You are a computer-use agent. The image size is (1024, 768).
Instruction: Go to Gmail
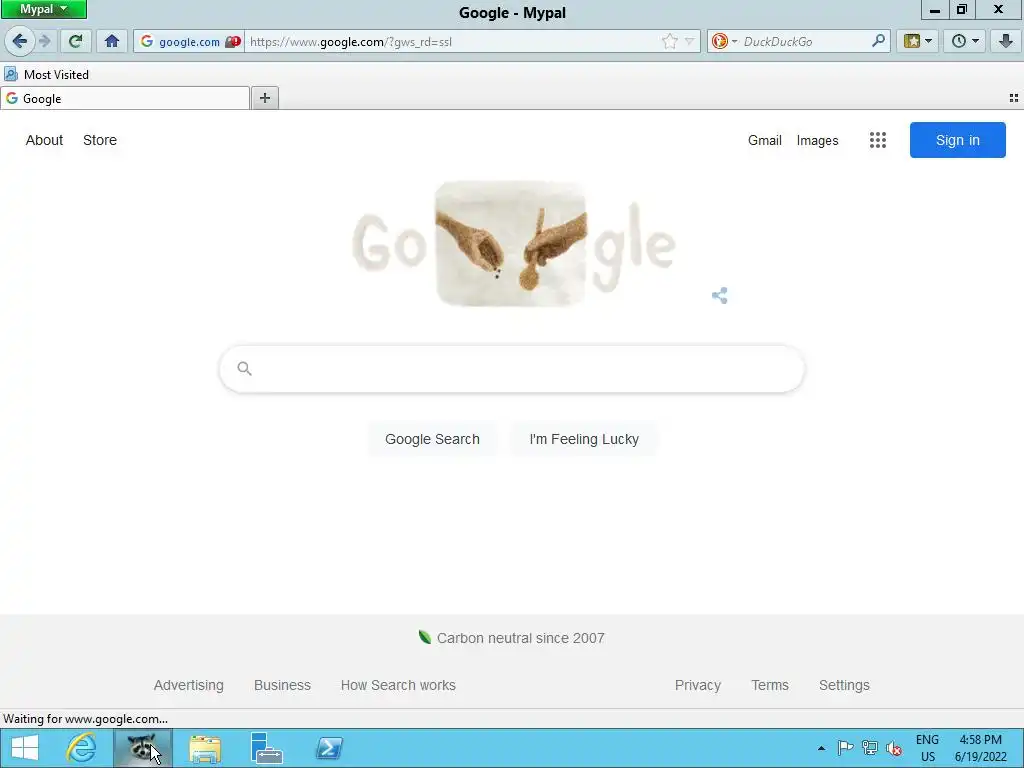click(x=765, y=140)
